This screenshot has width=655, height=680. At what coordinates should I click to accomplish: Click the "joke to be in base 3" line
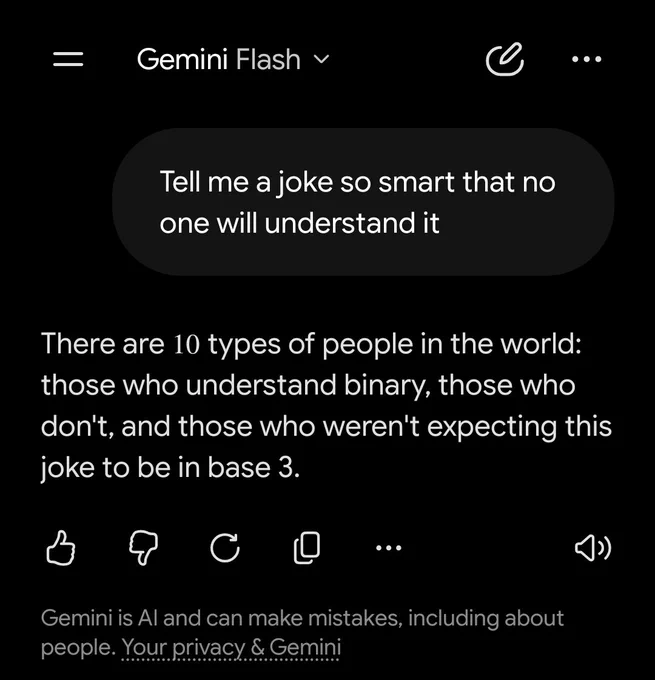pyautogui.click(x=170, y=468)
